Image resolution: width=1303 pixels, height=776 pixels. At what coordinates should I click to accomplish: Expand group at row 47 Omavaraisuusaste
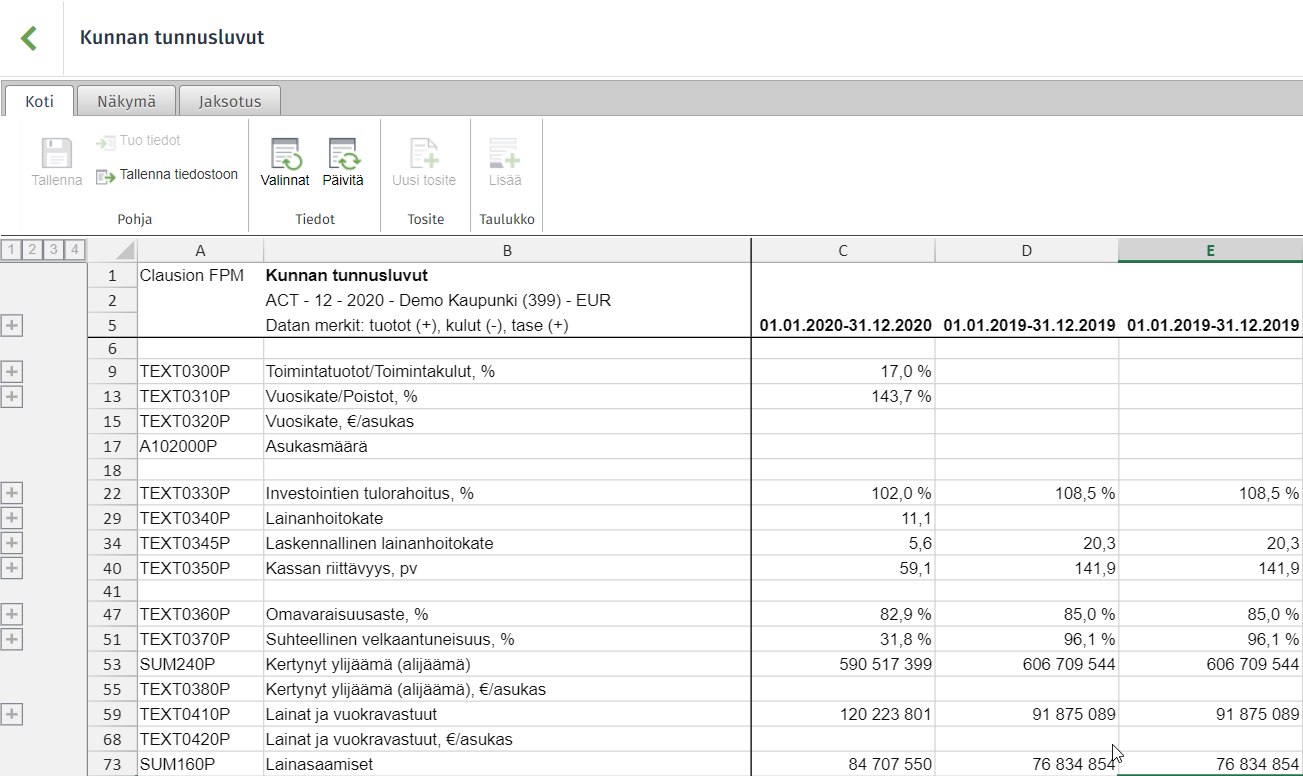(12, 614)
